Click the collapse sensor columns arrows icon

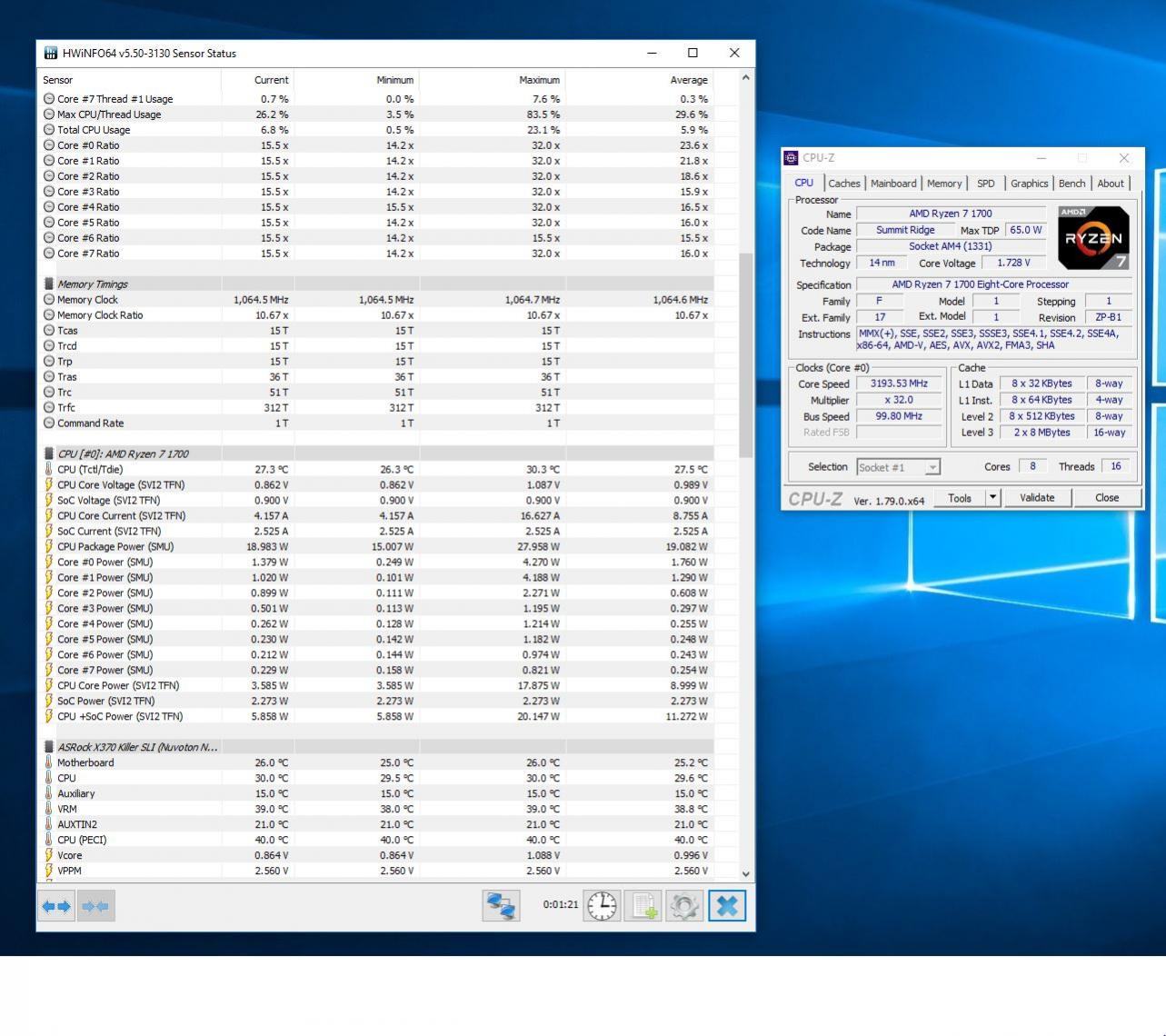tap(95, 906)
